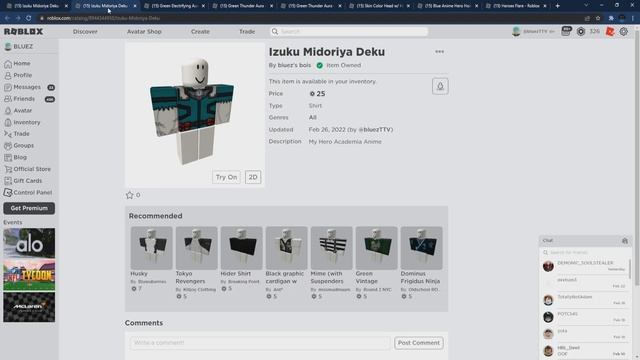Viewport: 640px width, 360px height.
Task: Open chat settings gear icon
Action: point(625,241)
